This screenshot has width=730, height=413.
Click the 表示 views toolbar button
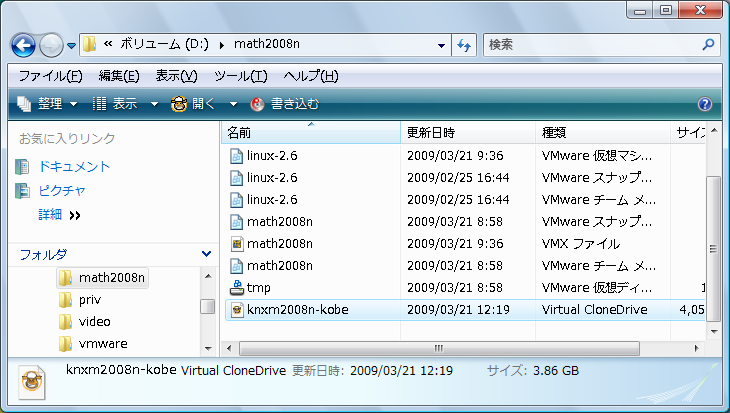pos(115,103)
